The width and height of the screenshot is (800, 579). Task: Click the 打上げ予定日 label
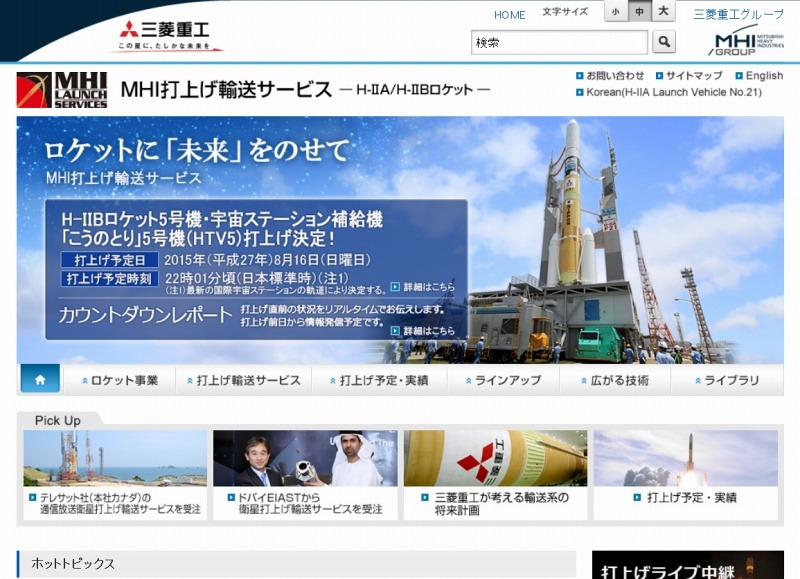coord(110,260)
